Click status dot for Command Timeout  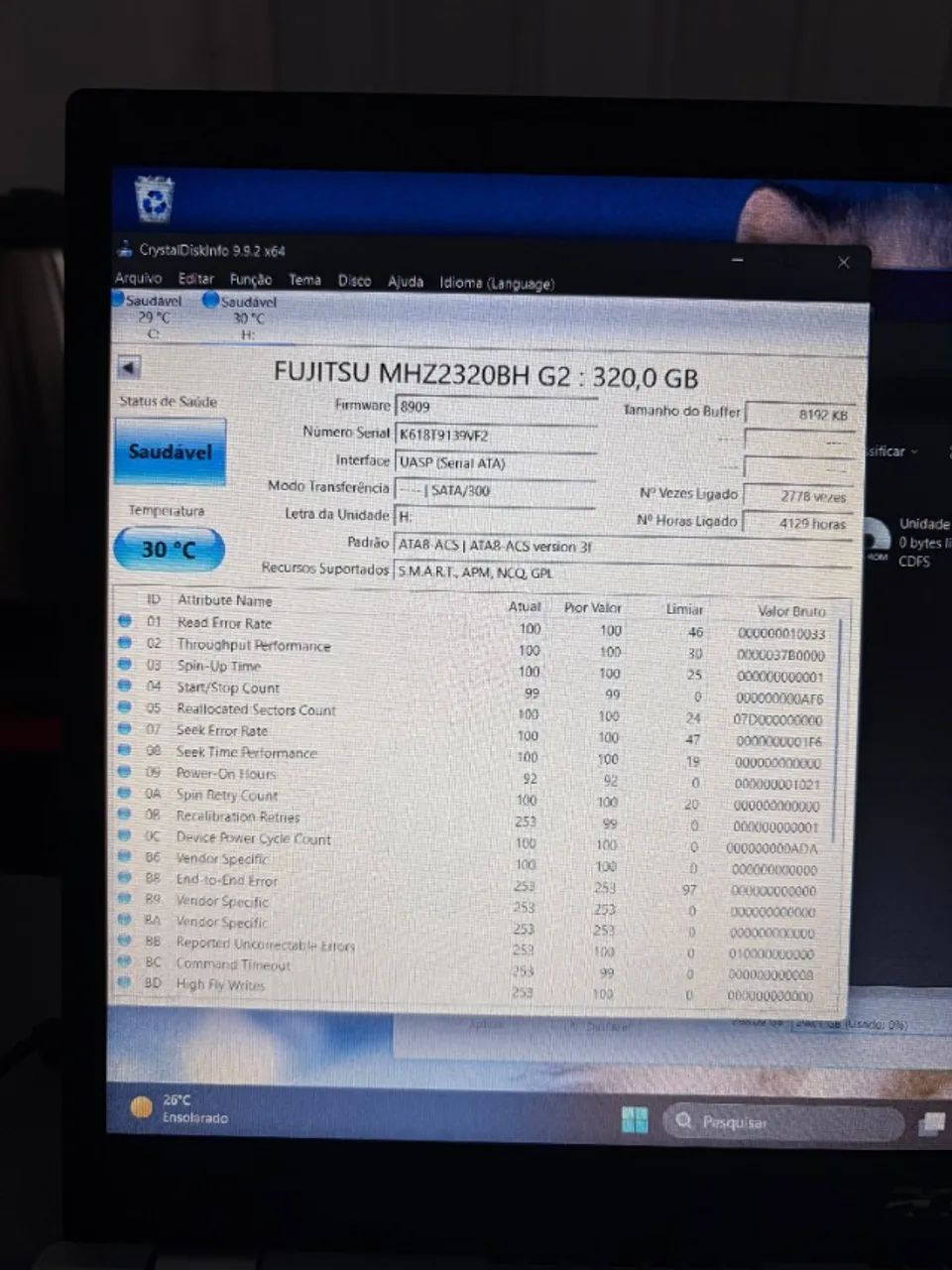tap(125, 960)
